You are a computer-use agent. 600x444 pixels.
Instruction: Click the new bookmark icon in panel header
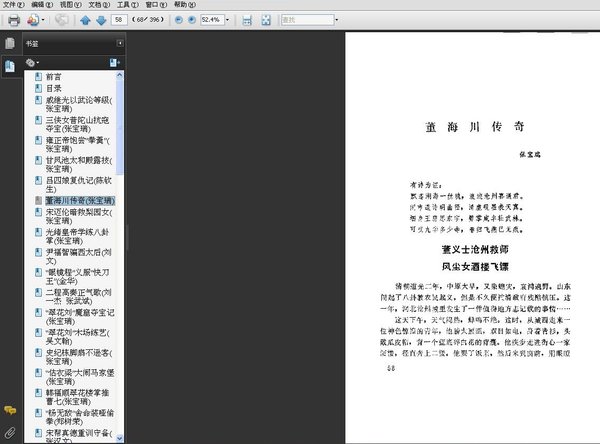click(114, 62)
